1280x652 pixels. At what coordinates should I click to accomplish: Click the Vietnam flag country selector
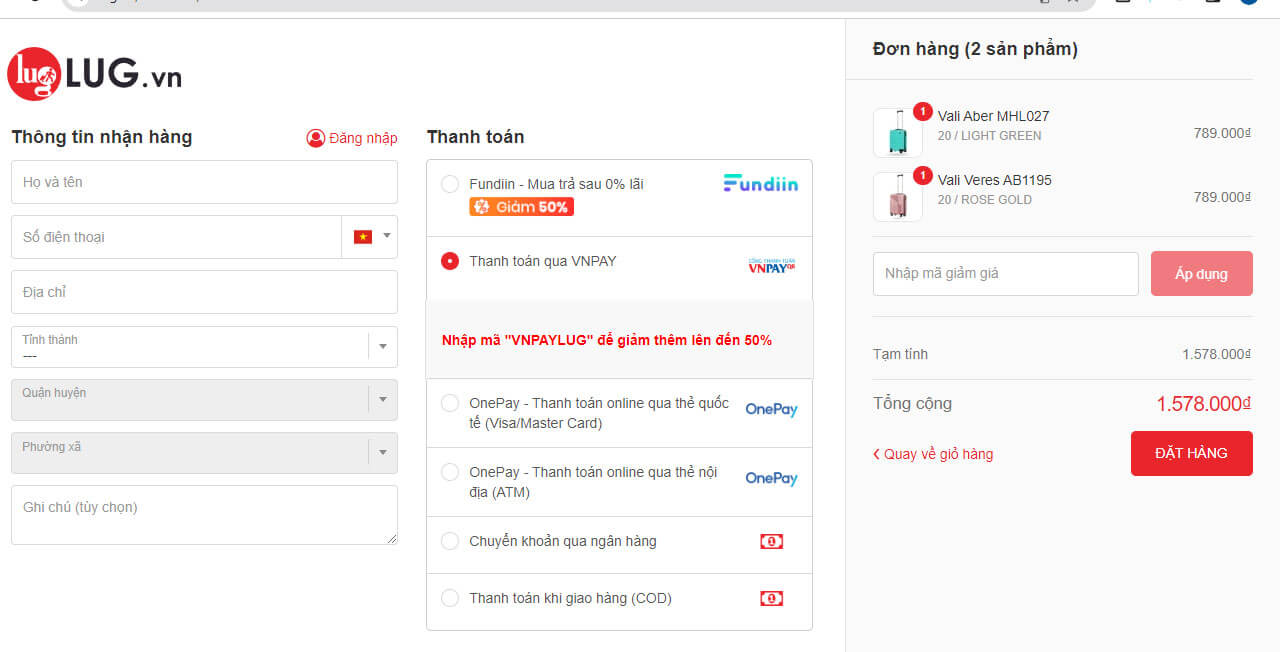pos(369,237)
